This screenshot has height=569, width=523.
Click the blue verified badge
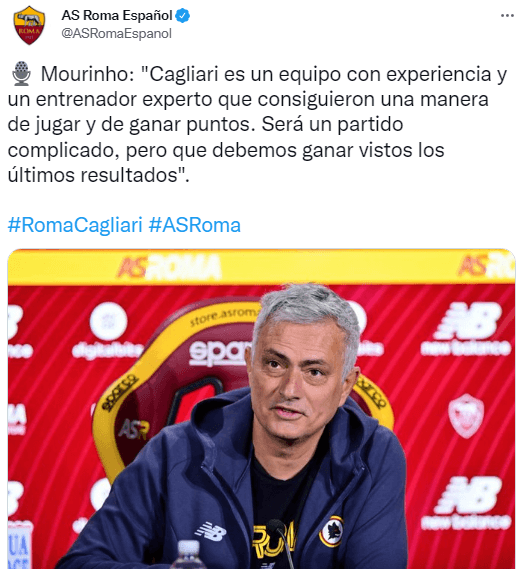tap(183, 16)
